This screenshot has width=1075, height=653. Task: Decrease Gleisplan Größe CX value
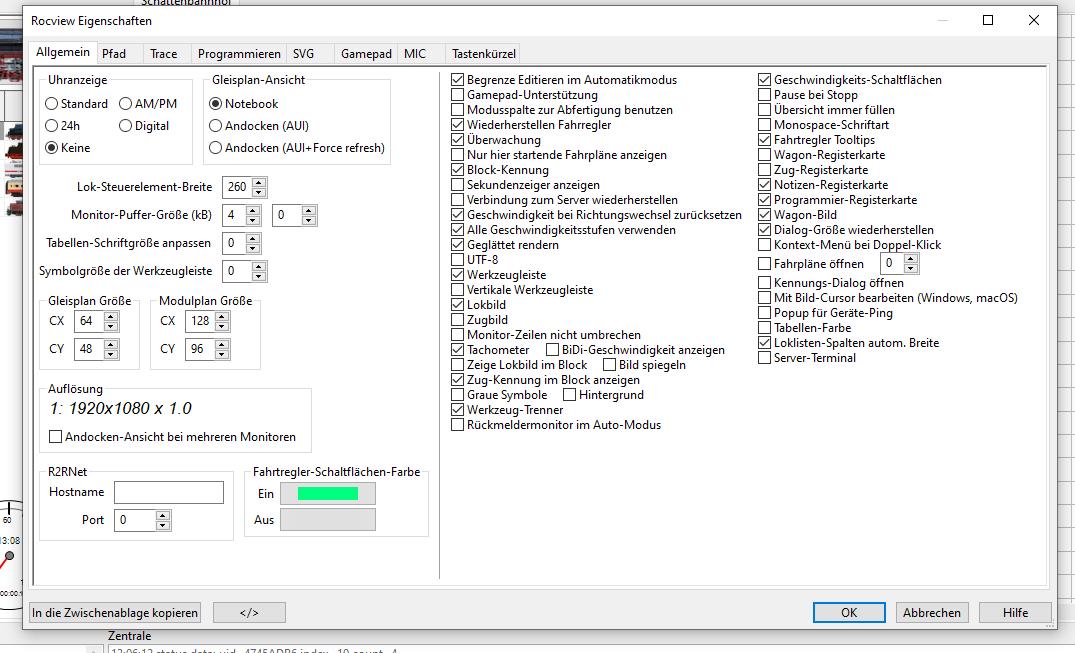[x=111, y=326]
